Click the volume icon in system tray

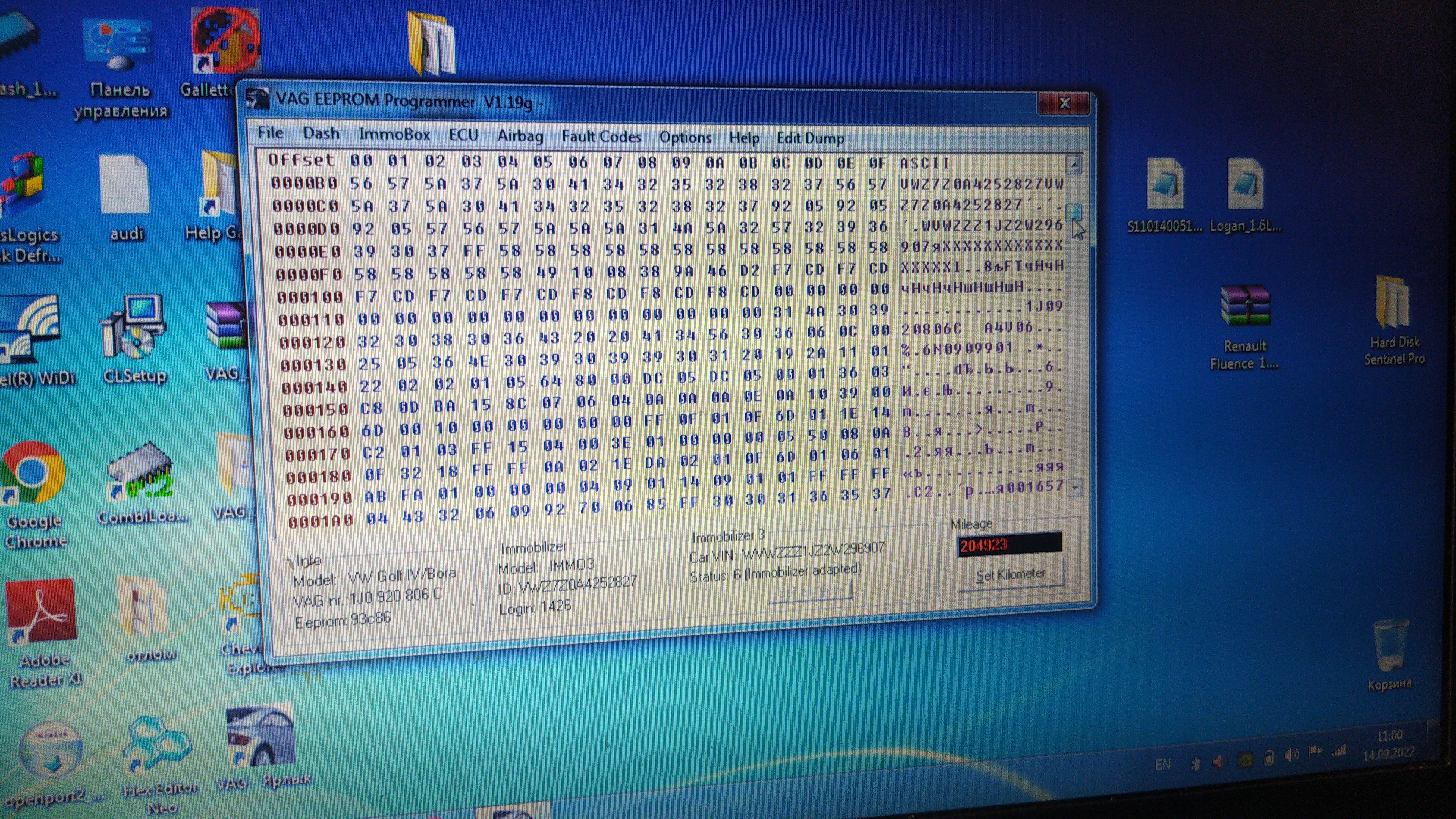coord(1292,755)
